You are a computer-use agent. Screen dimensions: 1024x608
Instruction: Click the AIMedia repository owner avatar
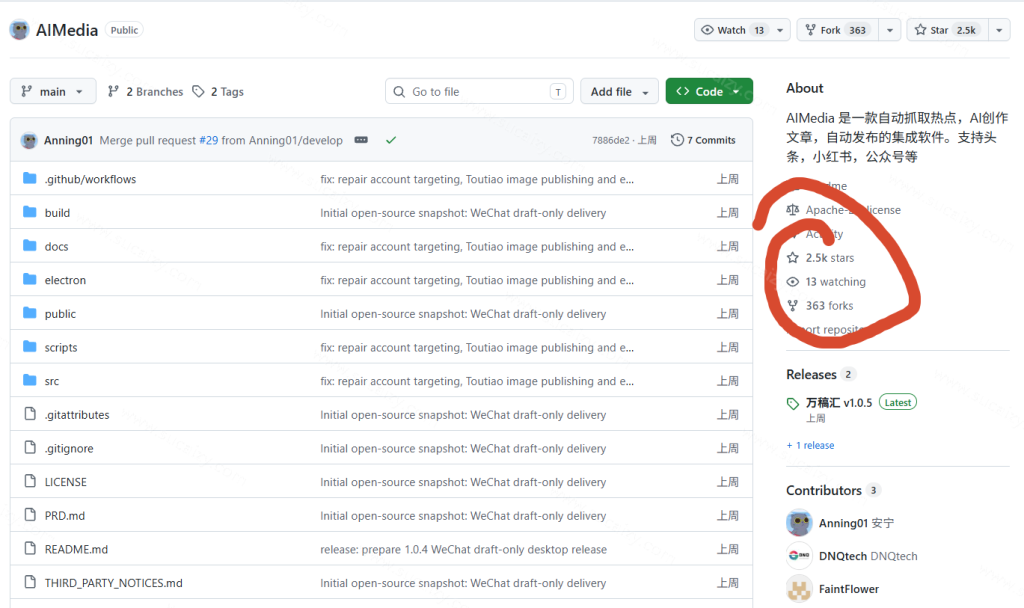[x=20, y=30]
